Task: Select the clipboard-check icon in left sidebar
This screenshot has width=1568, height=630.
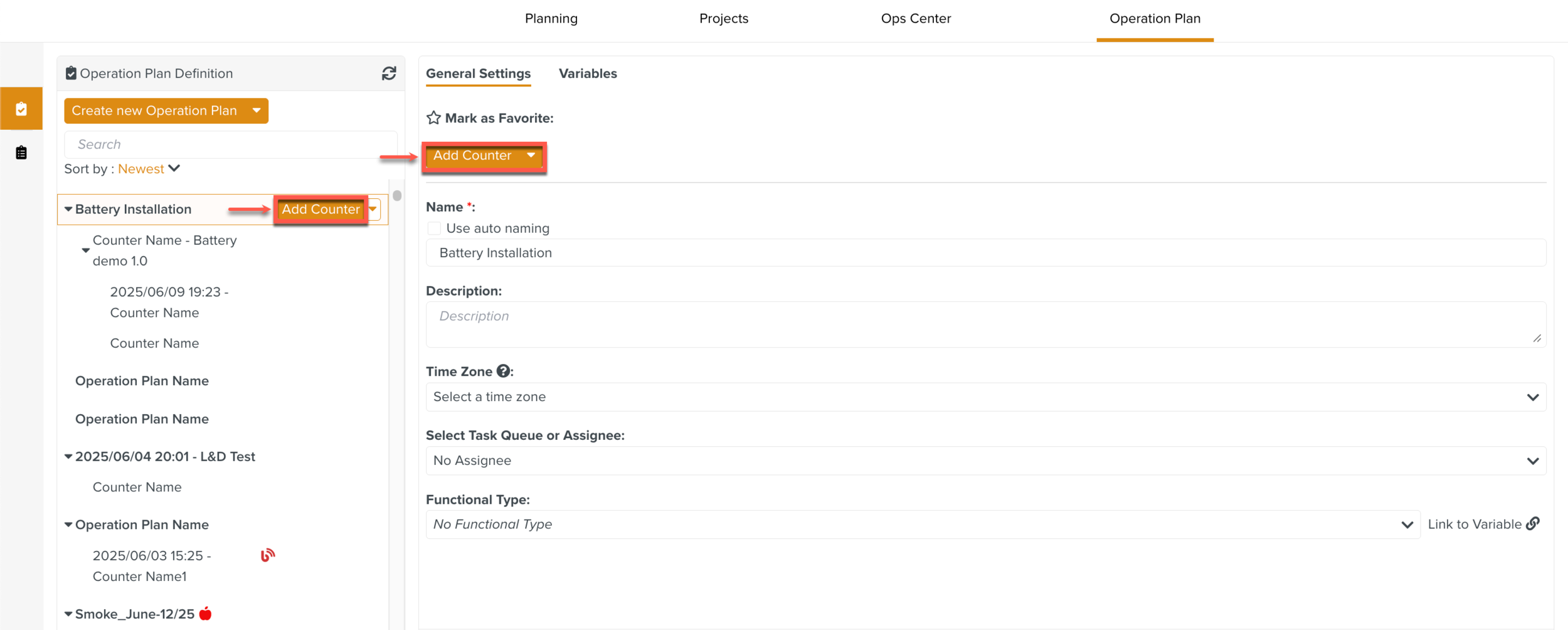Action: (21, 109)
